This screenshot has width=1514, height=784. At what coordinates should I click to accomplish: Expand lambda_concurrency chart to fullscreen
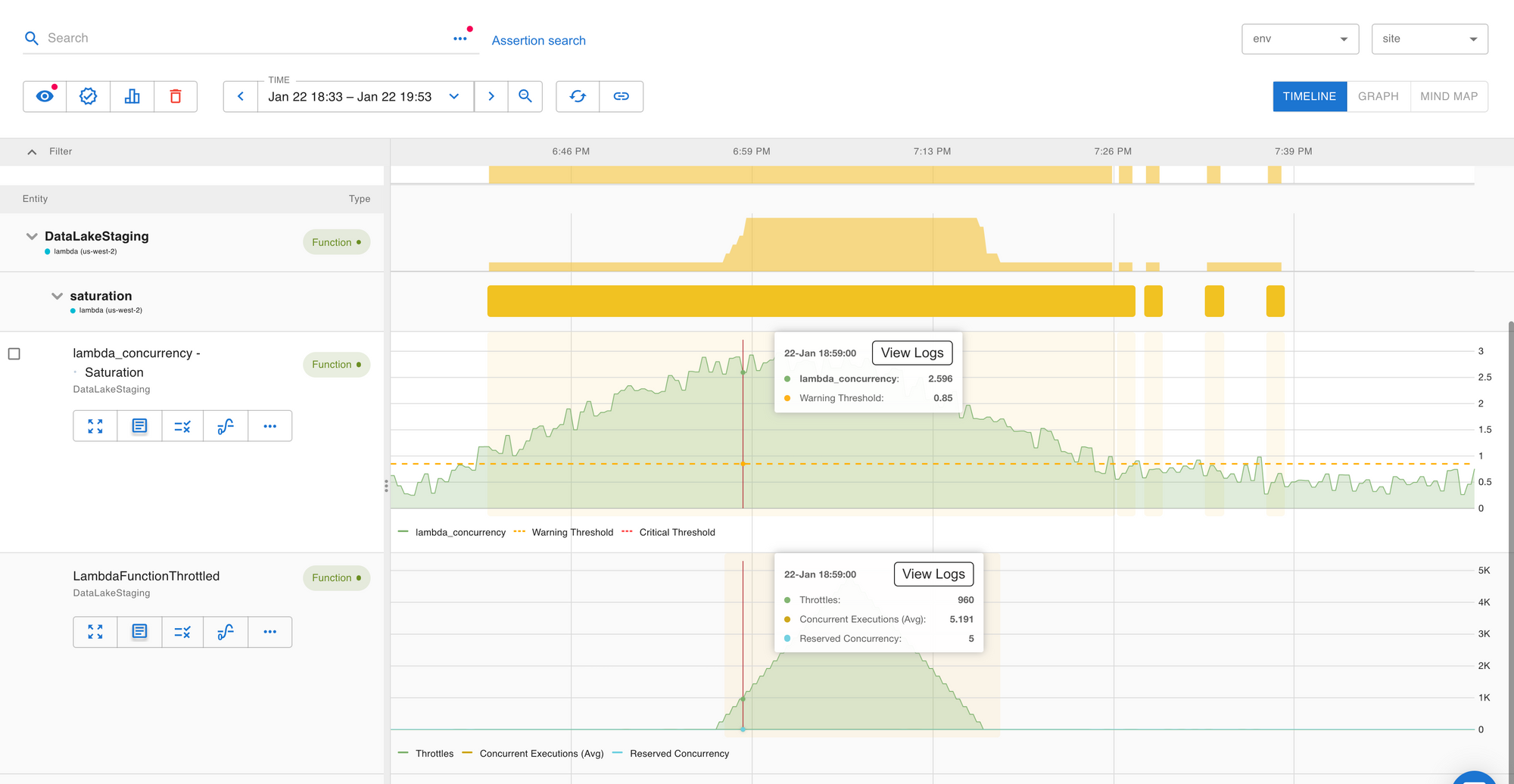(x=95, y=426)
